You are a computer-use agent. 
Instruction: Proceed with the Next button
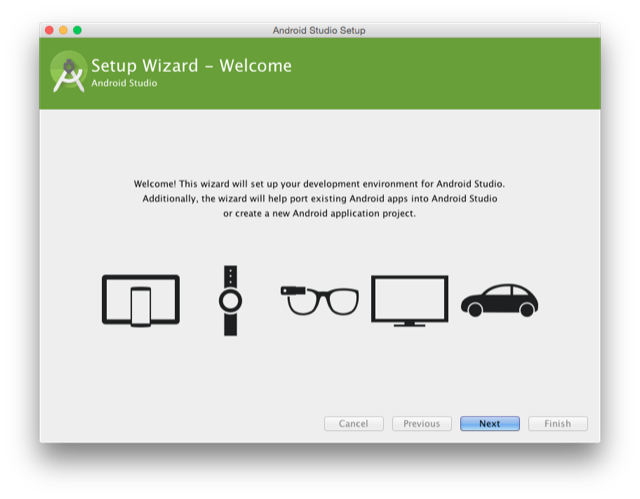tap(490, 424)
